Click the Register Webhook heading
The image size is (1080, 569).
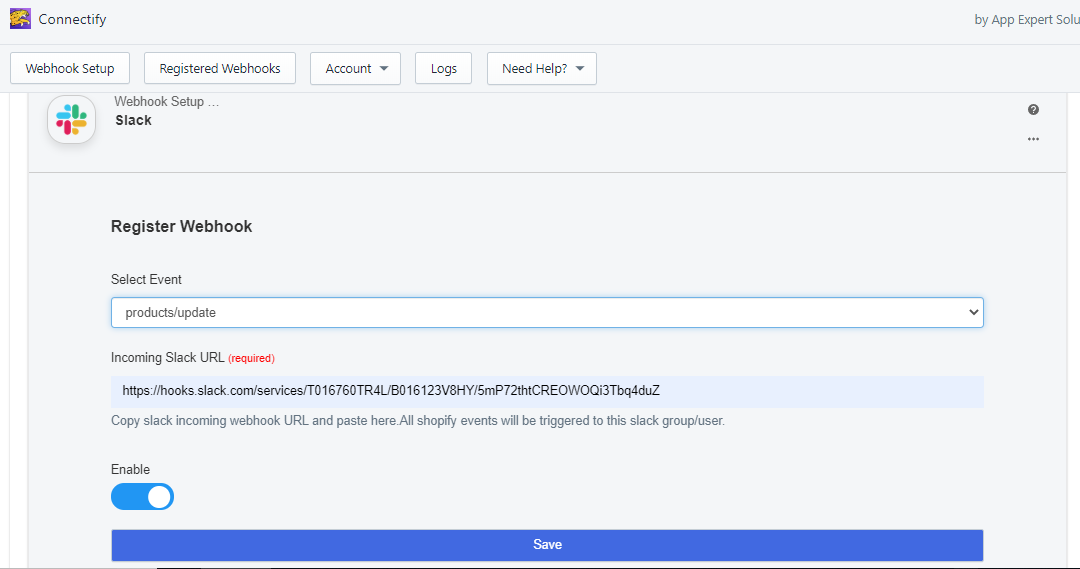click(x=182, y=227)
